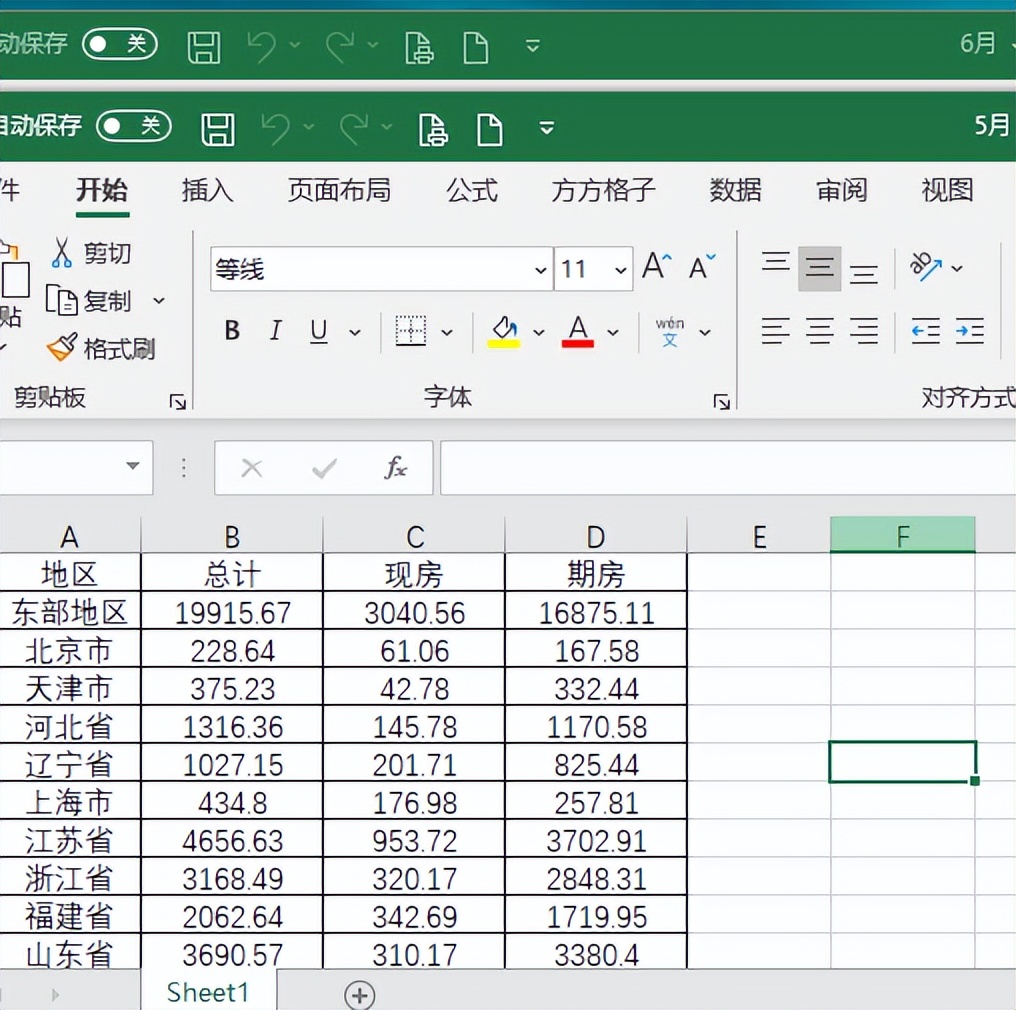Switch to 开始 tab
The width and height of the screenshot is (1016, 1010).
click(x=102, y=190)
